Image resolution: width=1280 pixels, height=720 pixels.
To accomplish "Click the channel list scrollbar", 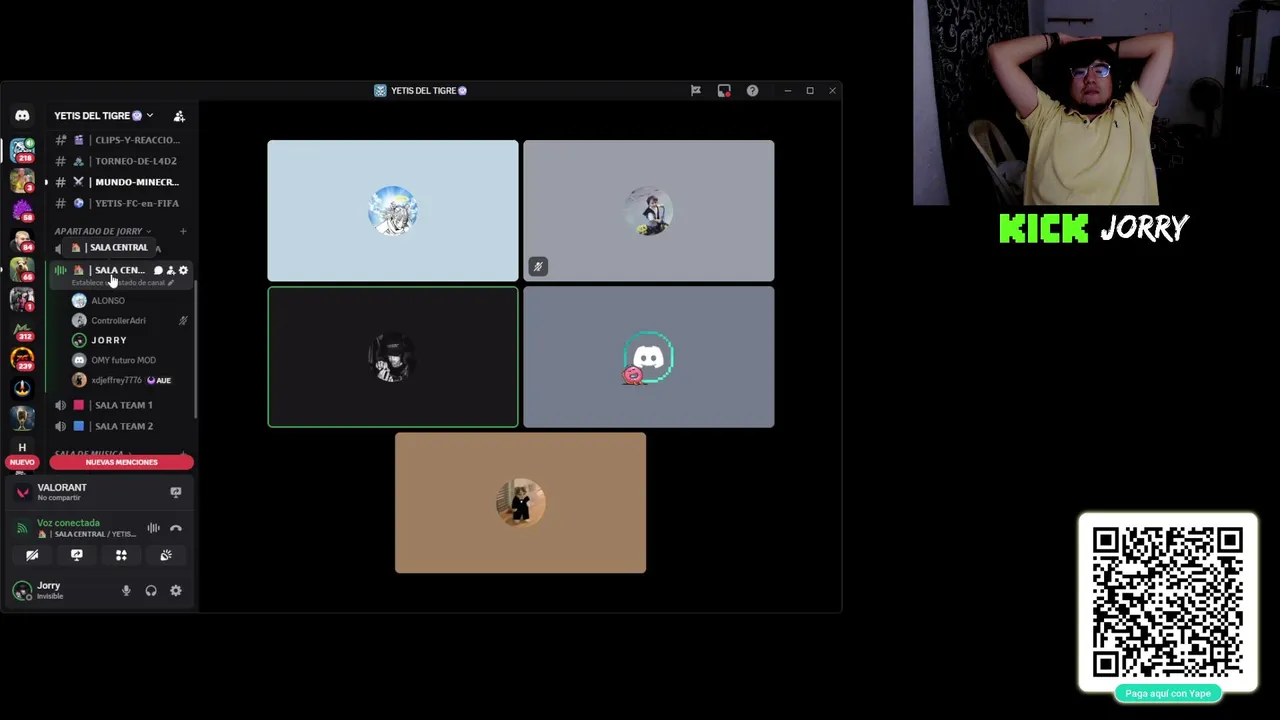I will [x=196, y=350].
